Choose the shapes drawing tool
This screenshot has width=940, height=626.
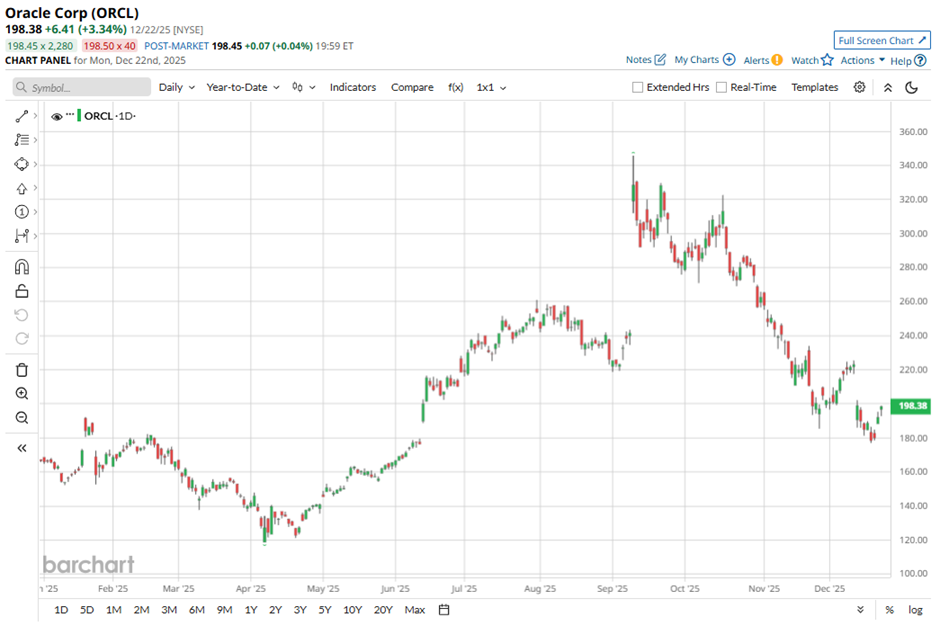click(22, 164)
